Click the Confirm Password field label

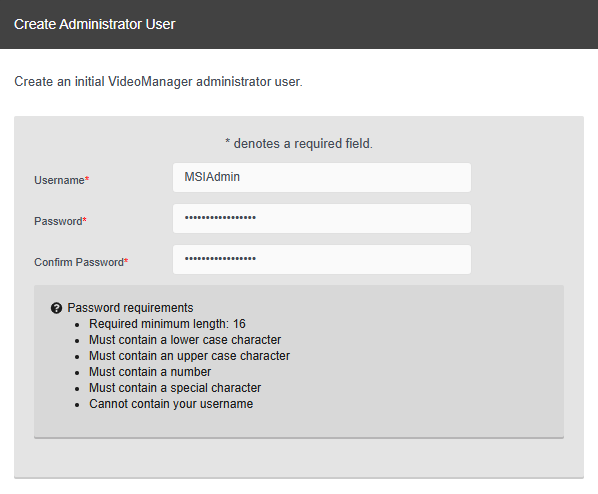point(79,262)
